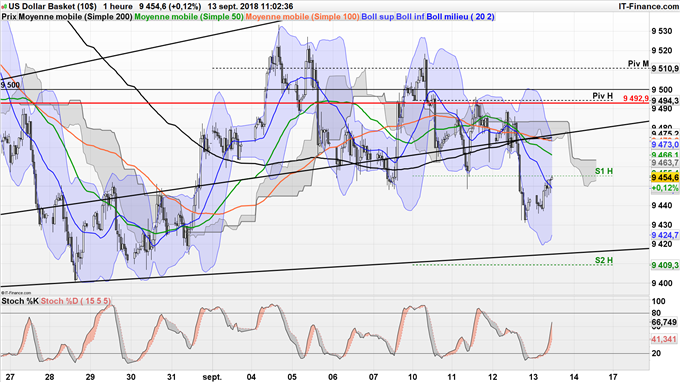Click the US Dollar Basket (10$) title
Screen dimensions: 680x382
click(x=52, y=7)
